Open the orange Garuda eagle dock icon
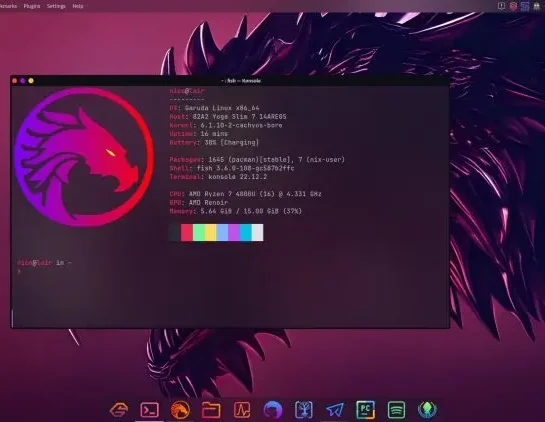Image resolution: width=545 pixels, height=422 pixels. pyautogui.click(x=180, y=409)
